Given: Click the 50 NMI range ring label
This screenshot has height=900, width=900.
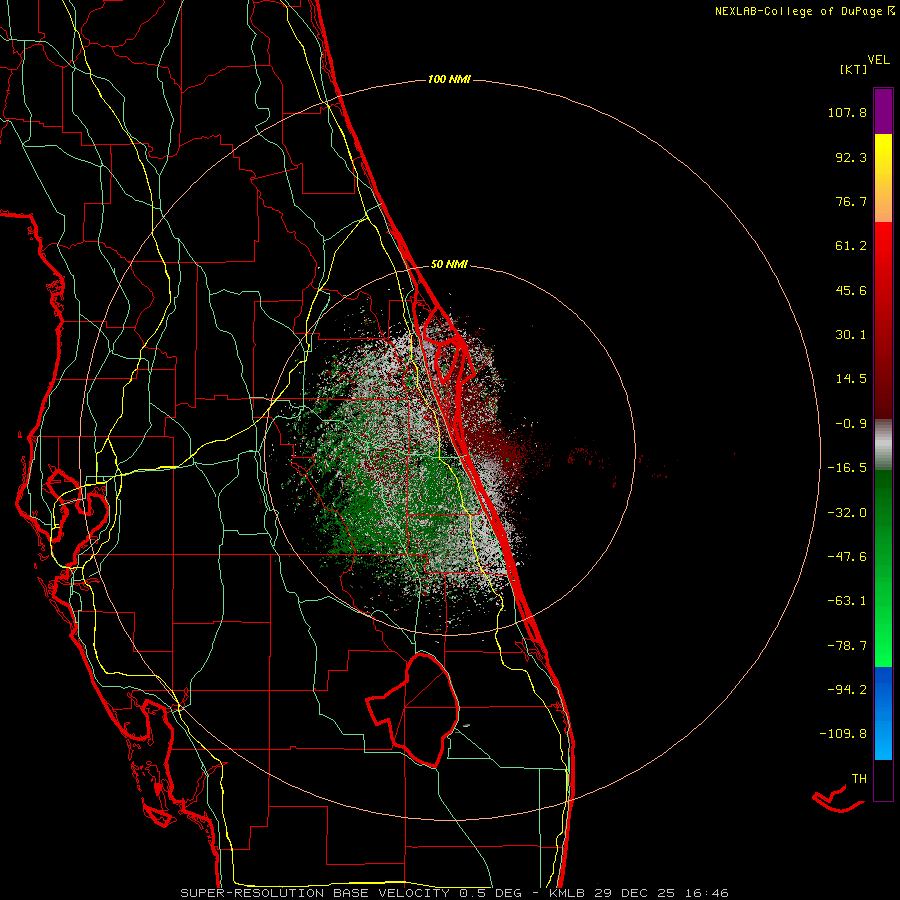Looking at the screenshot, I should coord(449,265).
